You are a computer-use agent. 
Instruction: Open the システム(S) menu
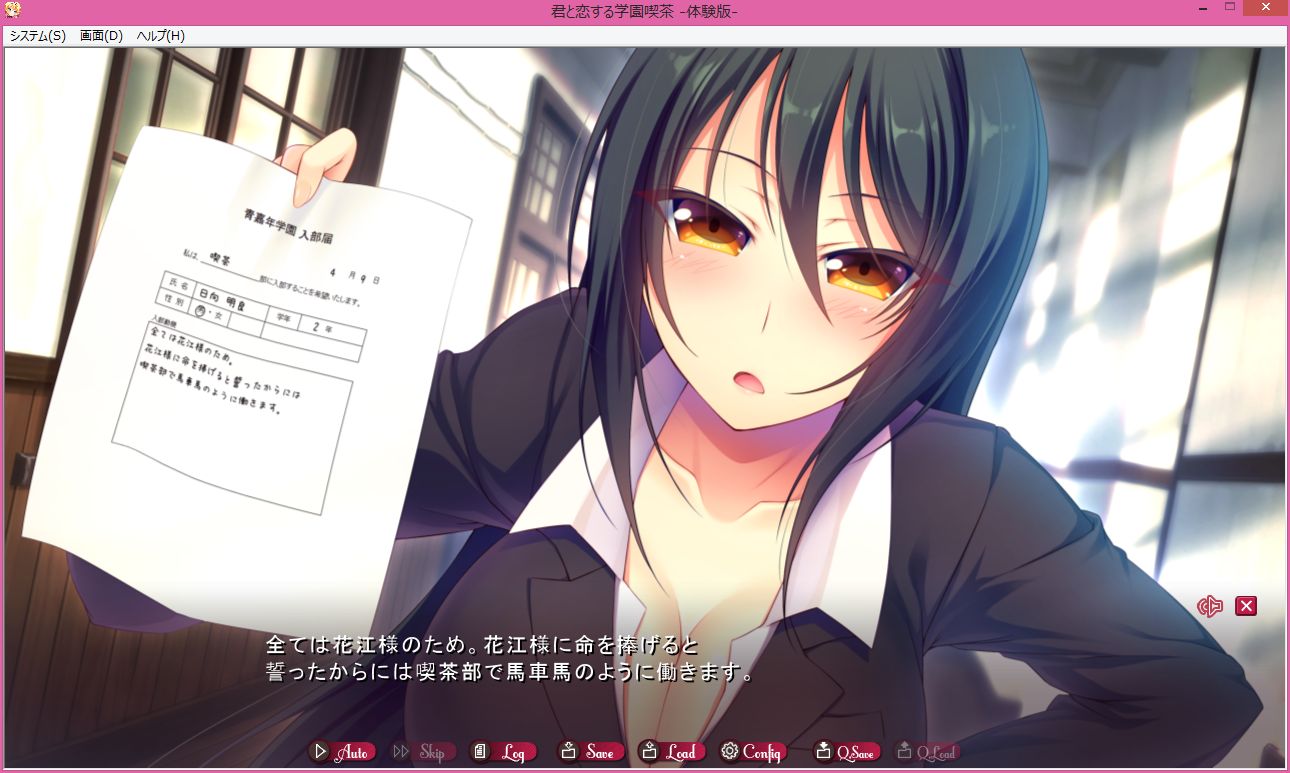(x=38, y=36)
